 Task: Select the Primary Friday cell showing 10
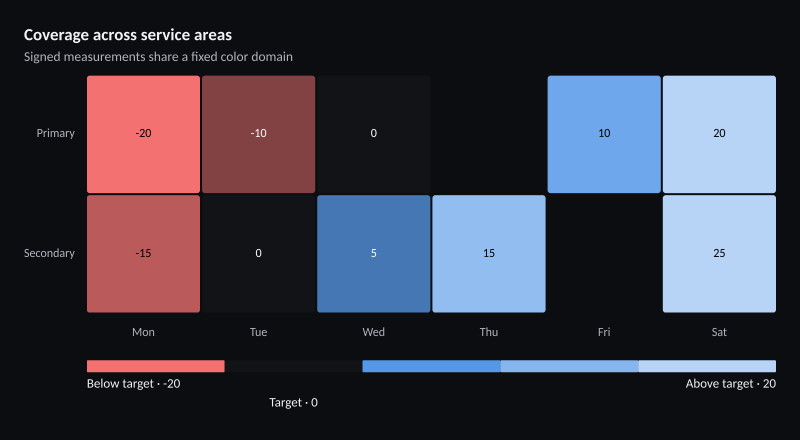click(604, 134)
